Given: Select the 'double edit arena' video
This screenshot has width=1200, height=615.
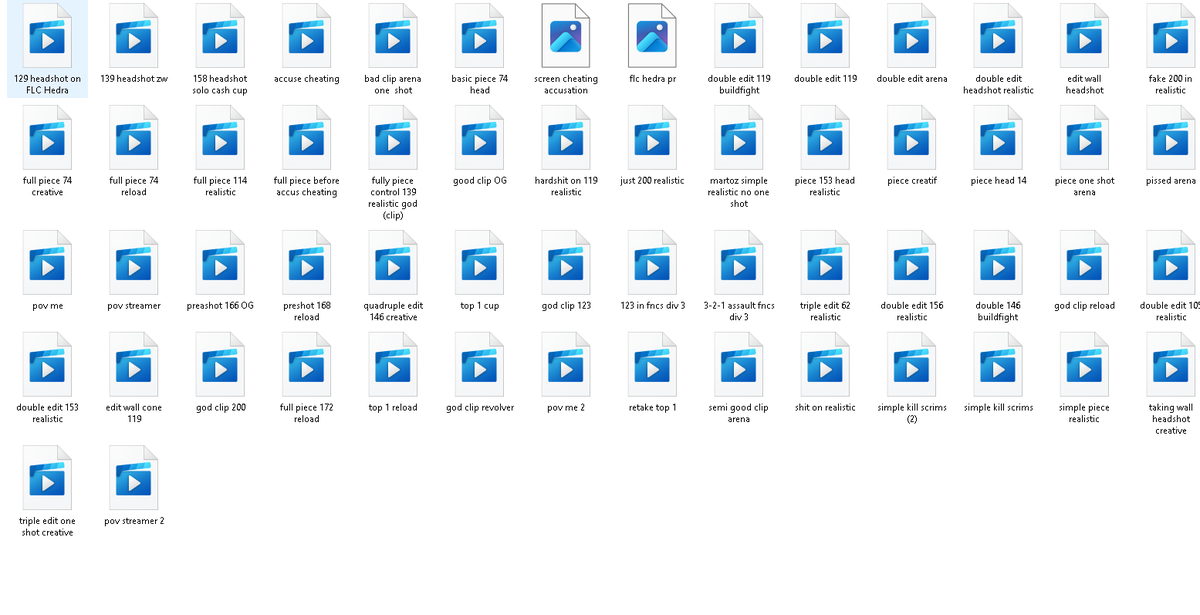Looking at the screenshot, I should (912, 37).
